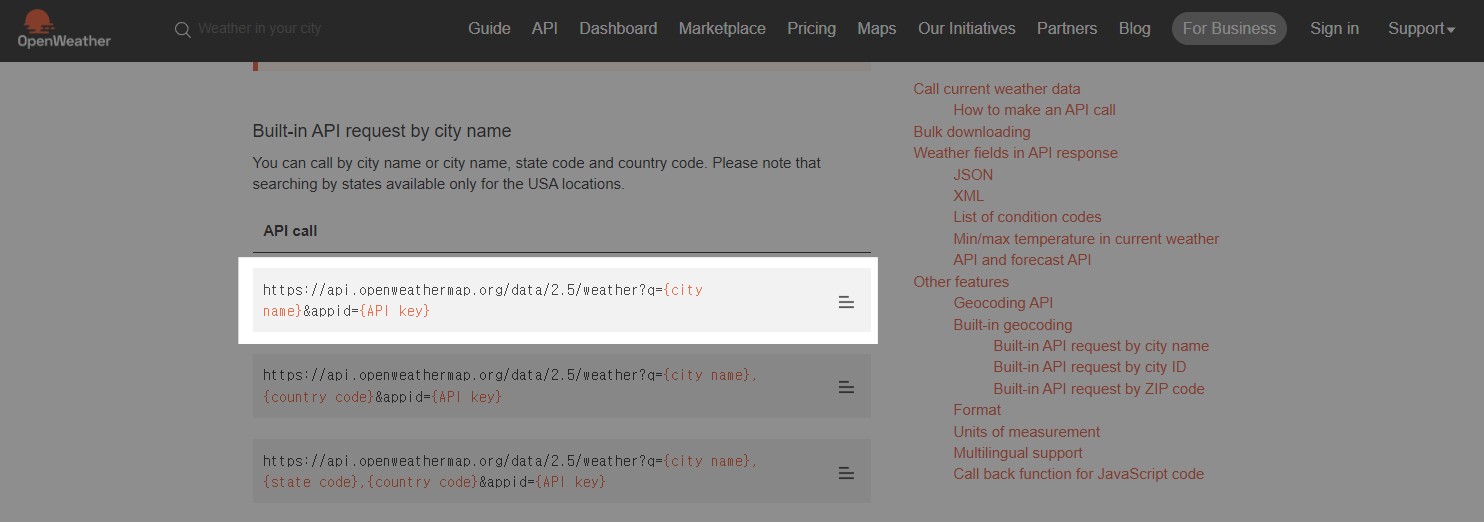Open 'Units of measurement' link

click(x=1026, y=432)
